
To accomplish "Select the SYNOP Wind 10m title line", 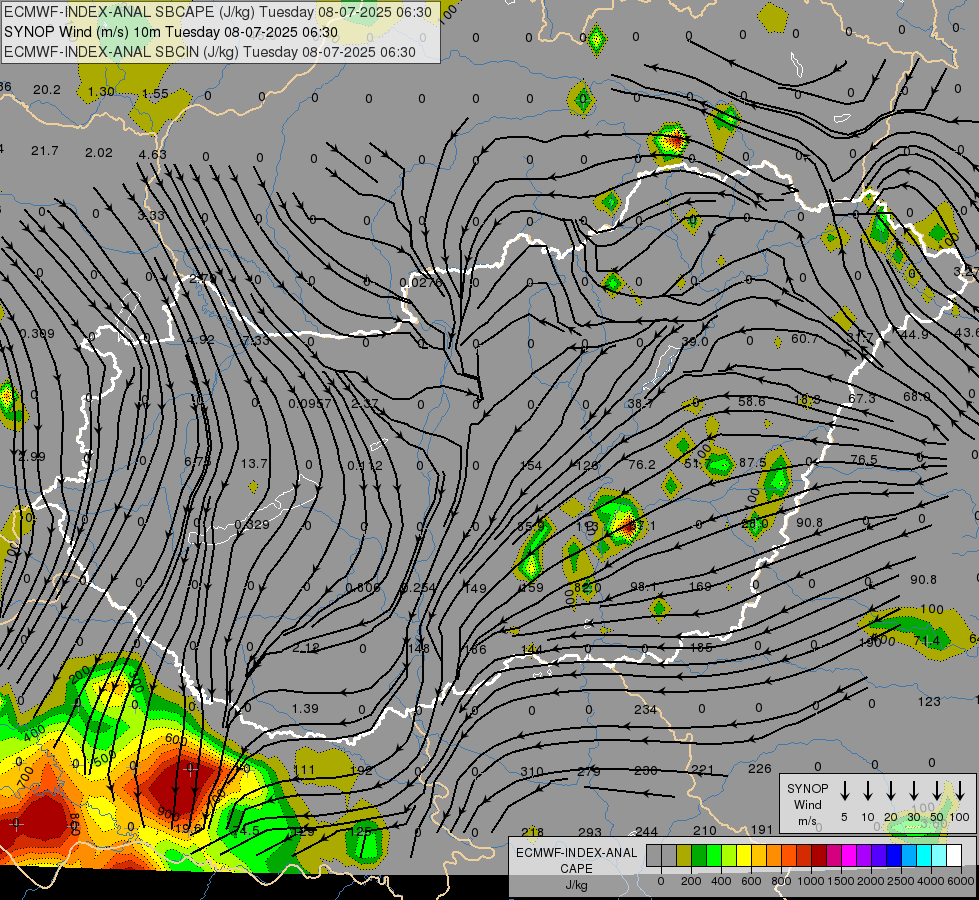I will (170, 32).
